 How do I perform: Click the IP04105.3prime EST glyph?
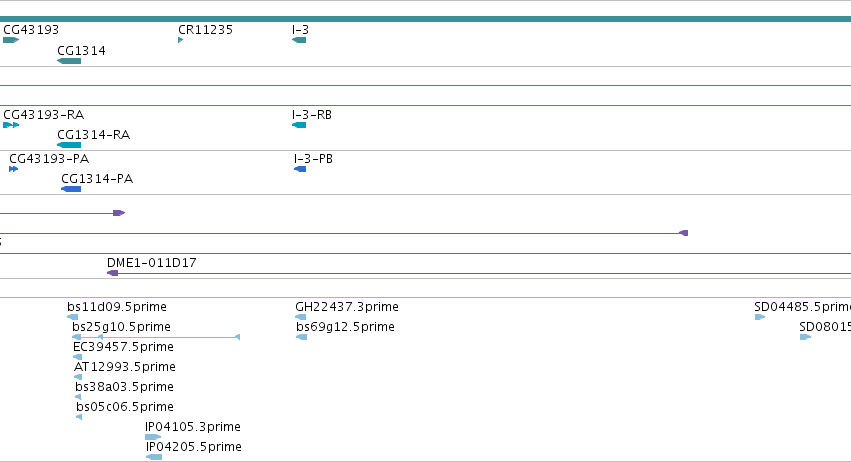(153, 437)
